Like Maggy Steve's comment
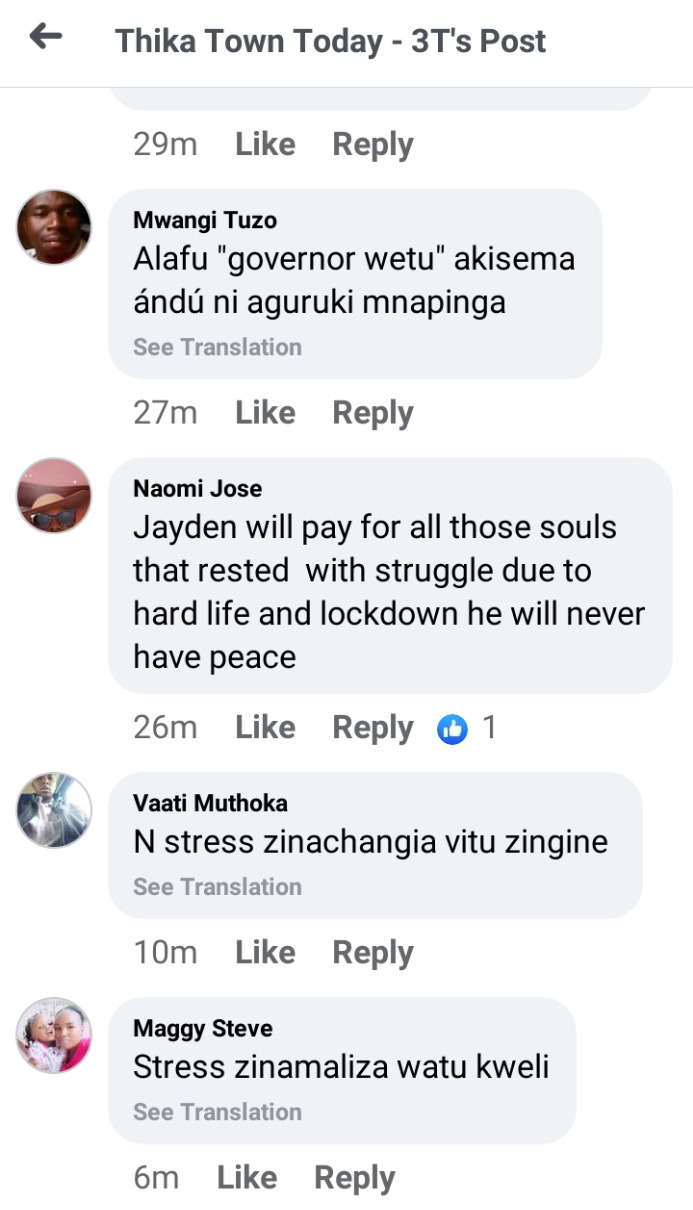This screenshot has width=693, height=1210. [247, 1178]
